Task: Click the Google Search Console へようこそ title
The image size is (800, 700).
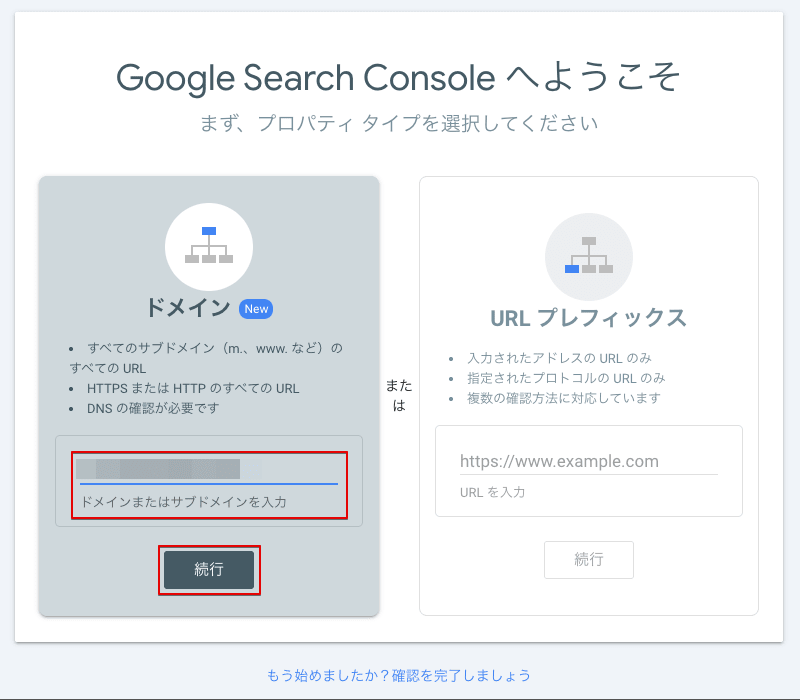Action: click(x=398, y=78)
